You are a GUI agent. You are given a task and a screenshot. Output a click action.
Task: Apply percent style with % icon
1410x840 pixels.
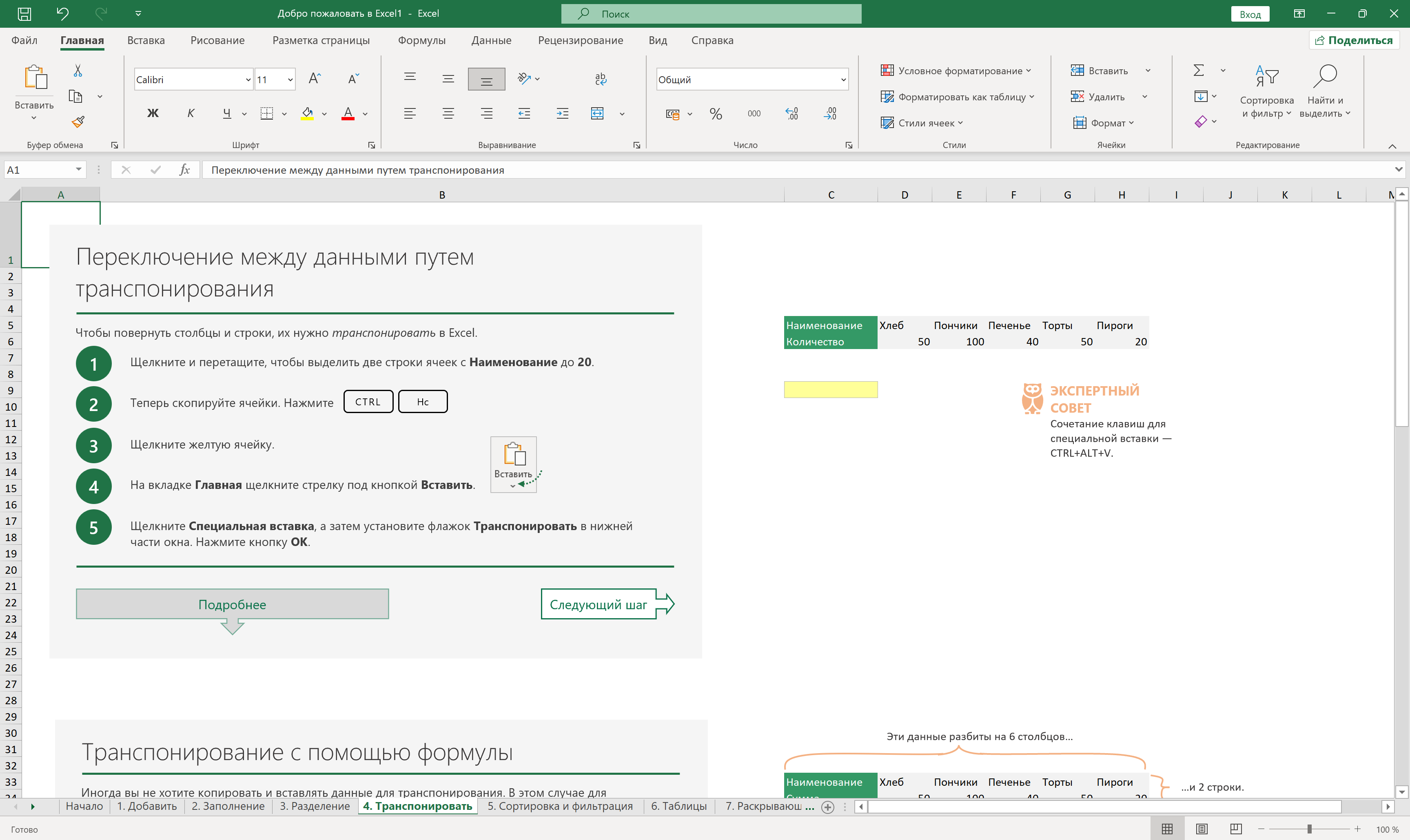point(716,114)
